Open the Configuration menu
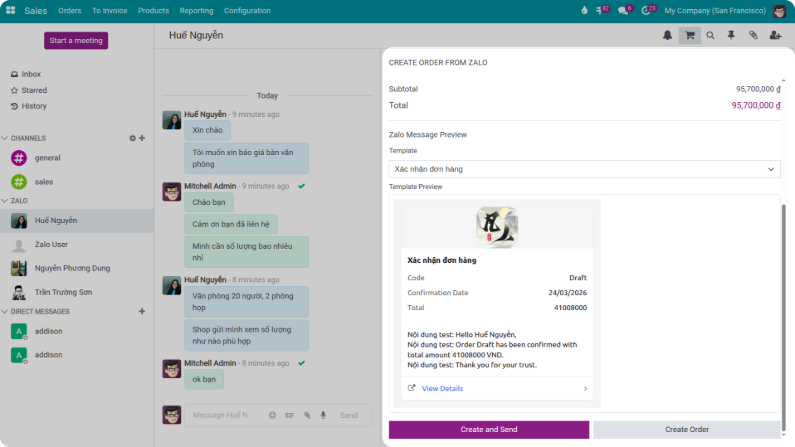This screenshot has width=795, height=447. [247, 11]
